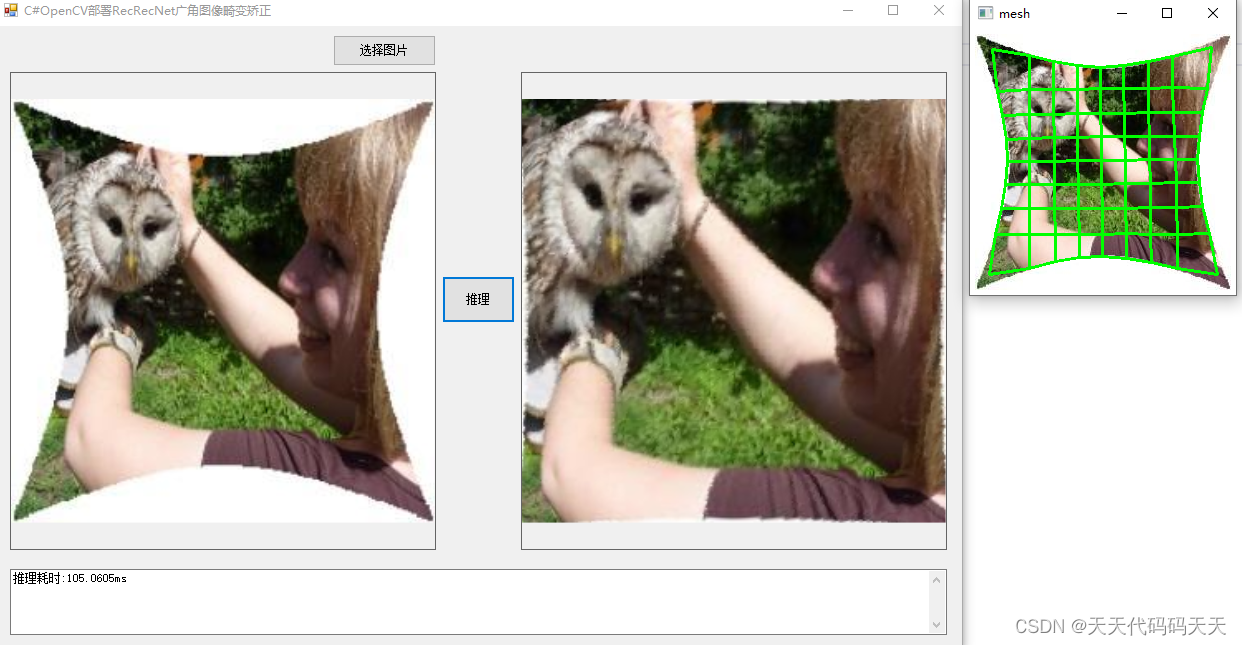Minimize the RecRecNet main window

pos(848,10)
